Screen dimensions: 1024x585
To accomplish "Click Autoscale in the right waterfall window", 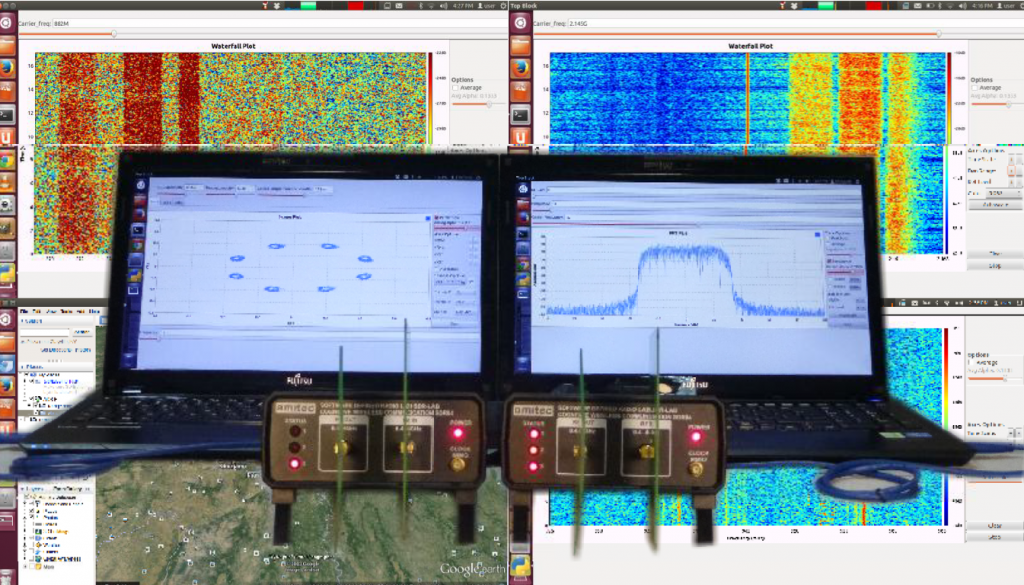I will point(996,205).
